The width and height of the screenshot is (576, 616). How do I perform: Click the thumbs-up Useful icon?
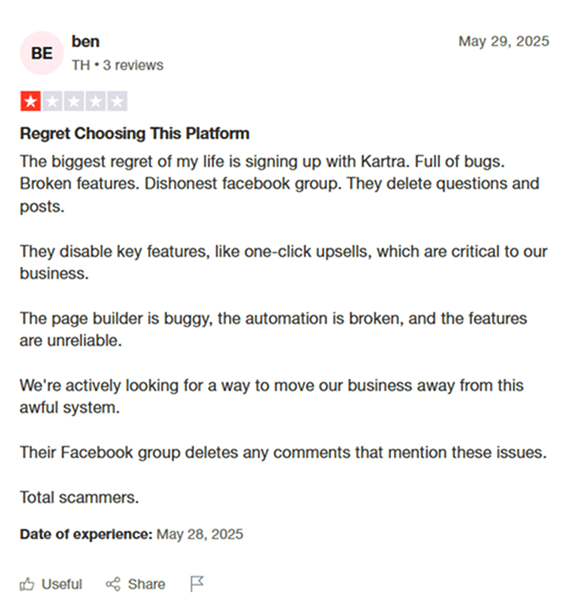(x=27, y=584)
